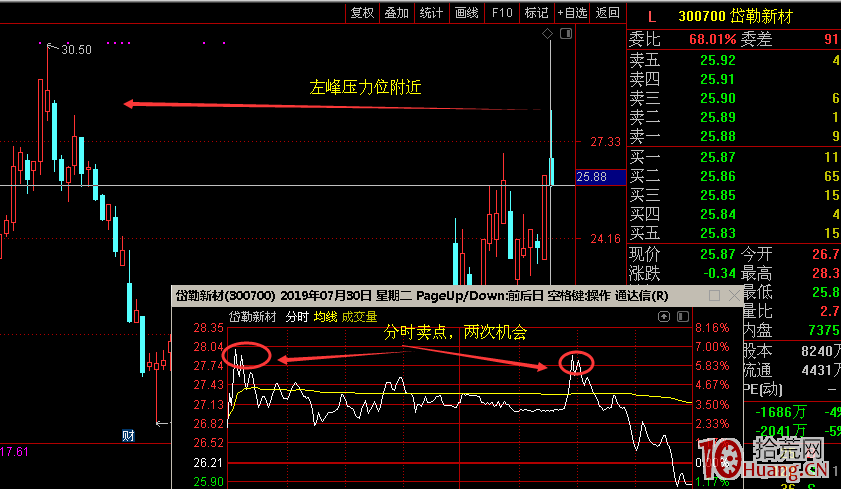Image resolution: width=841 pixels, height=489 pixels.
Task: Select the 卖五 25.92 order row
Action: 734,60
